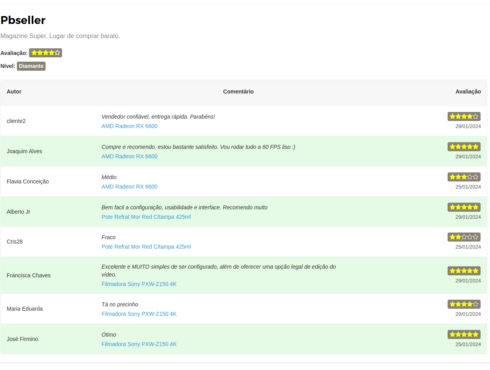Click Francisca Chaves' five-star rating badge

click(464, 271)
